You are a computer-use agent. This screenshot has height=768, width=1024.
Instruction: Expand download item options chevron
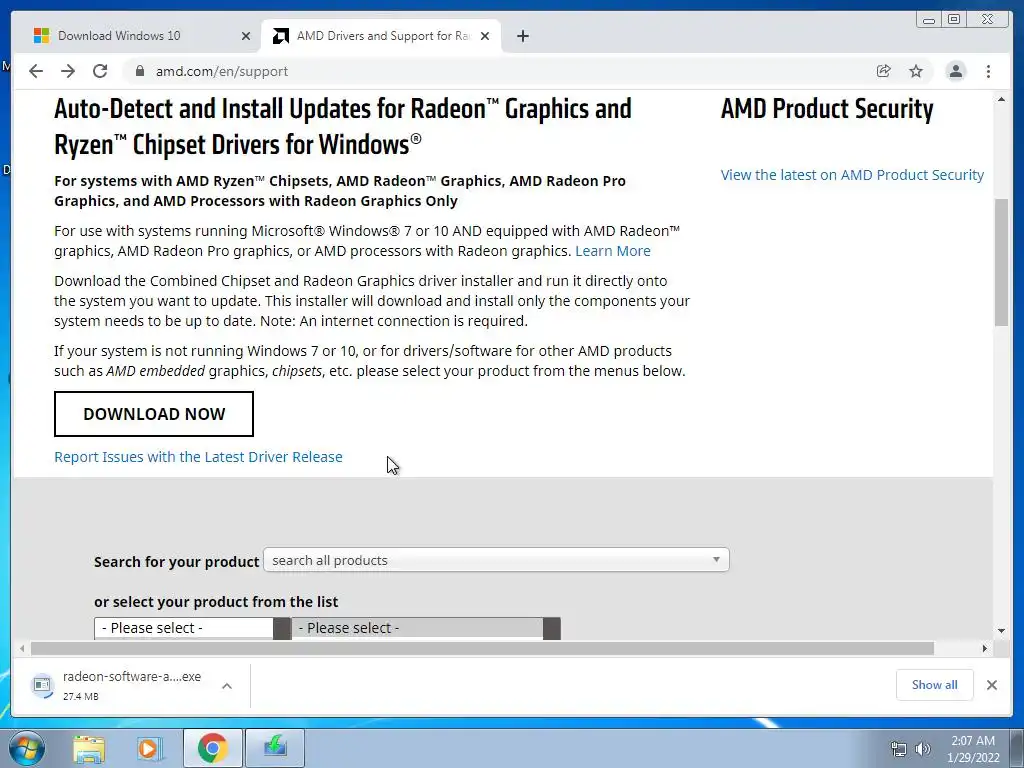pyautogui.click(x=227, y=686)
